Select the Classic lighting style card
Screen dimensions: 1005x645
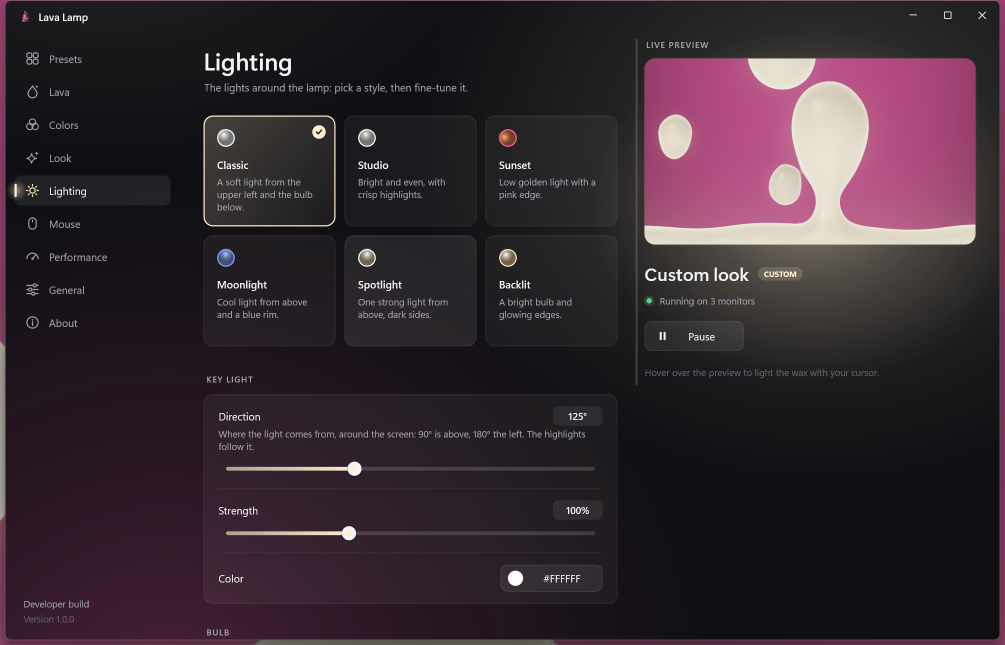pos(269,171)
